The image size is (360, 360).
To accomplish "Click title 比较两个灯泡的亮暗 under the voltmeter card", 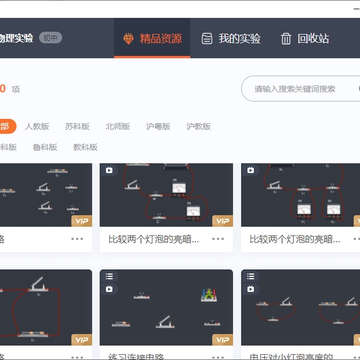I will tap(295, 239).
